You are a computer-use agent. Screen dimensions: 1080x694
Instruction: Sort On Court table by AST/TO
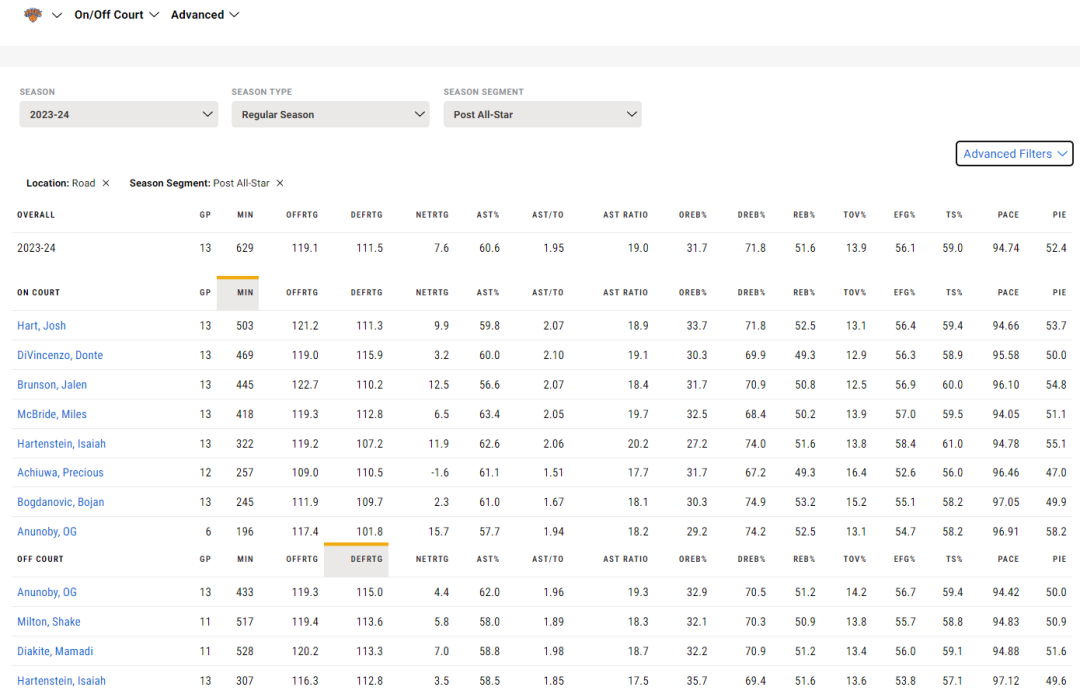tap(548, 293)
